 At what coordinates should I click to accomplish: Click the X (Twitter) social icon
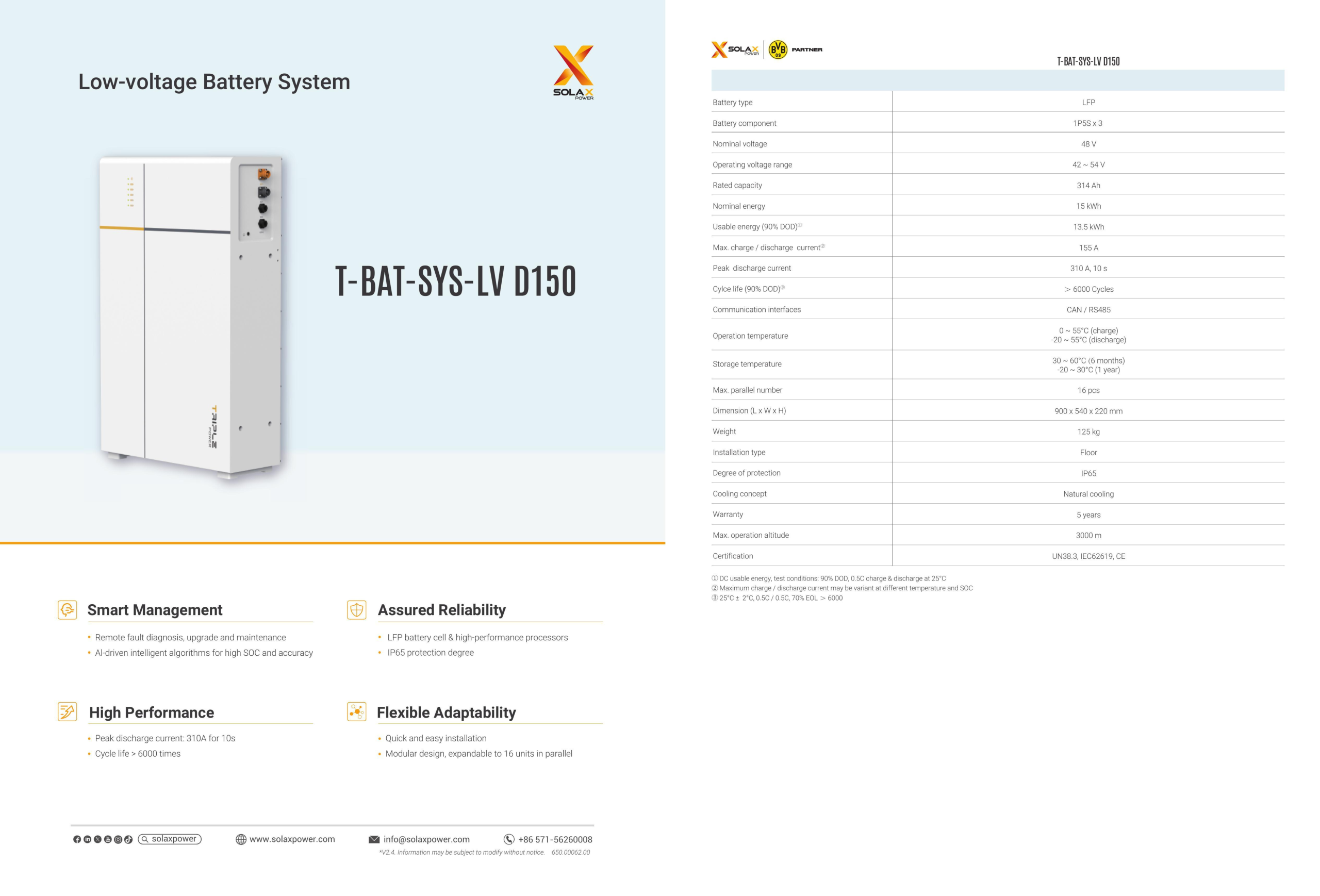(97, 839)
